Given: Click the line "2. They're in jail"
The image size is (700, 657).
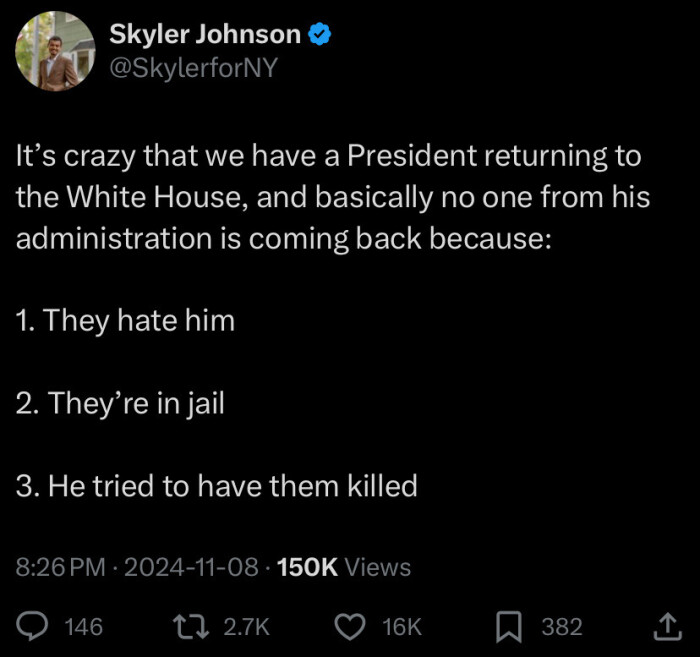Looking at the screenshot, I should [x=120, y=404].
